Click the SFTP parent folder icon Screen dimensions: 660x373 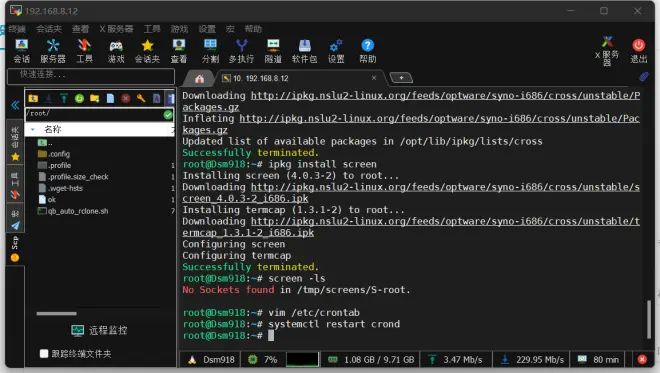click(x=33, y=99)
